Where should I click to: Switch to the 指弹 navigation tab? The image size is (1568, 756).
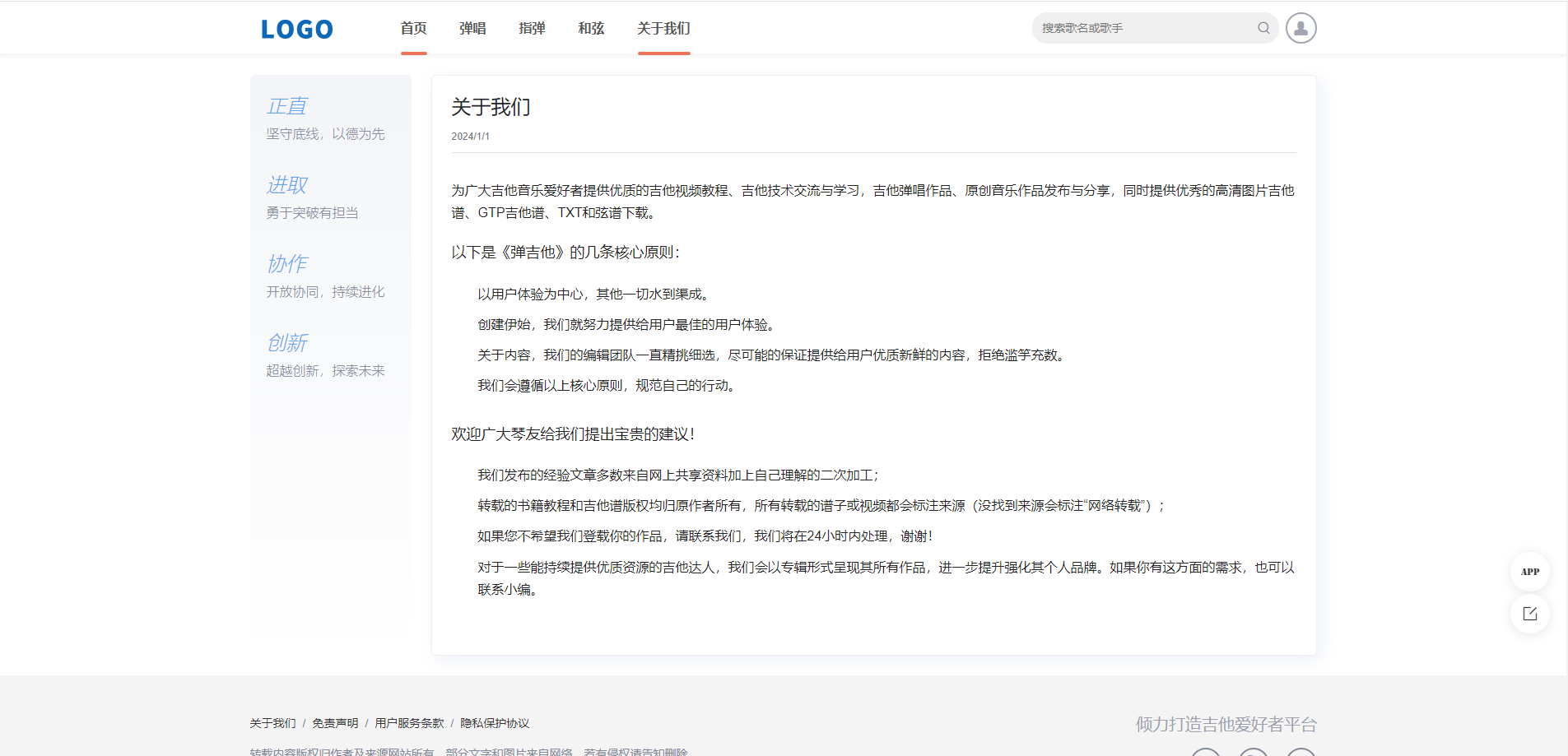[x=532, y=28]
